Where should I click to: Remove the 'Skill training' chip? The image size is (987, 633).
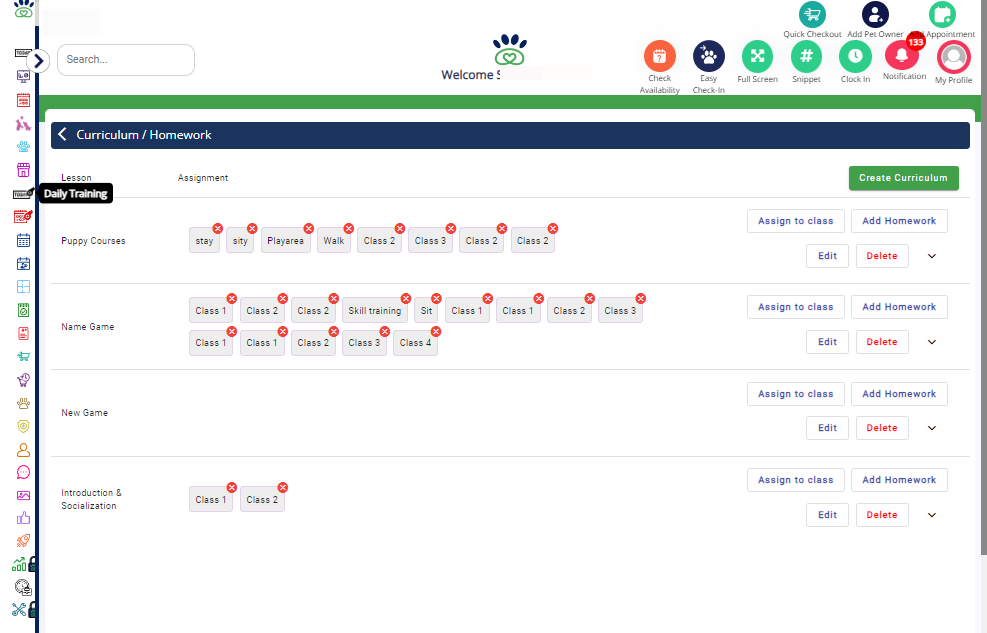[x=405, y=298]
